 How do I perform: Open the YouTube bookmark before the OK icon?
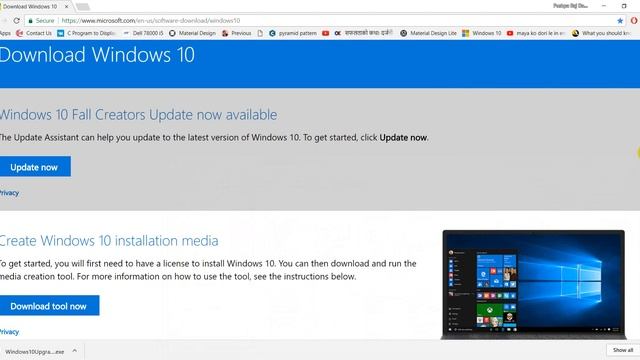click(x=325, y=33)
